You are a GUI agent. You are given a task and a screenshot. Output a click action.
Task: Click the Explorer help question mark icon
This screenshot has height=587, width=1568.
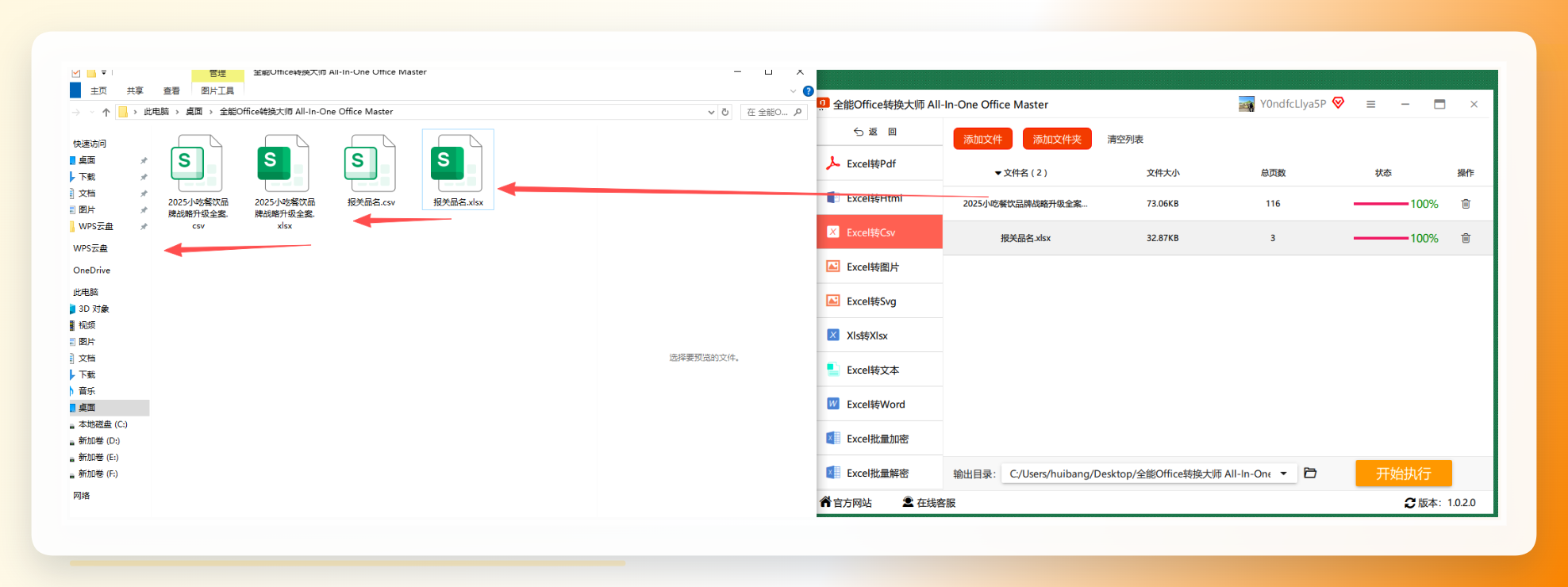(x=808, y=90)
